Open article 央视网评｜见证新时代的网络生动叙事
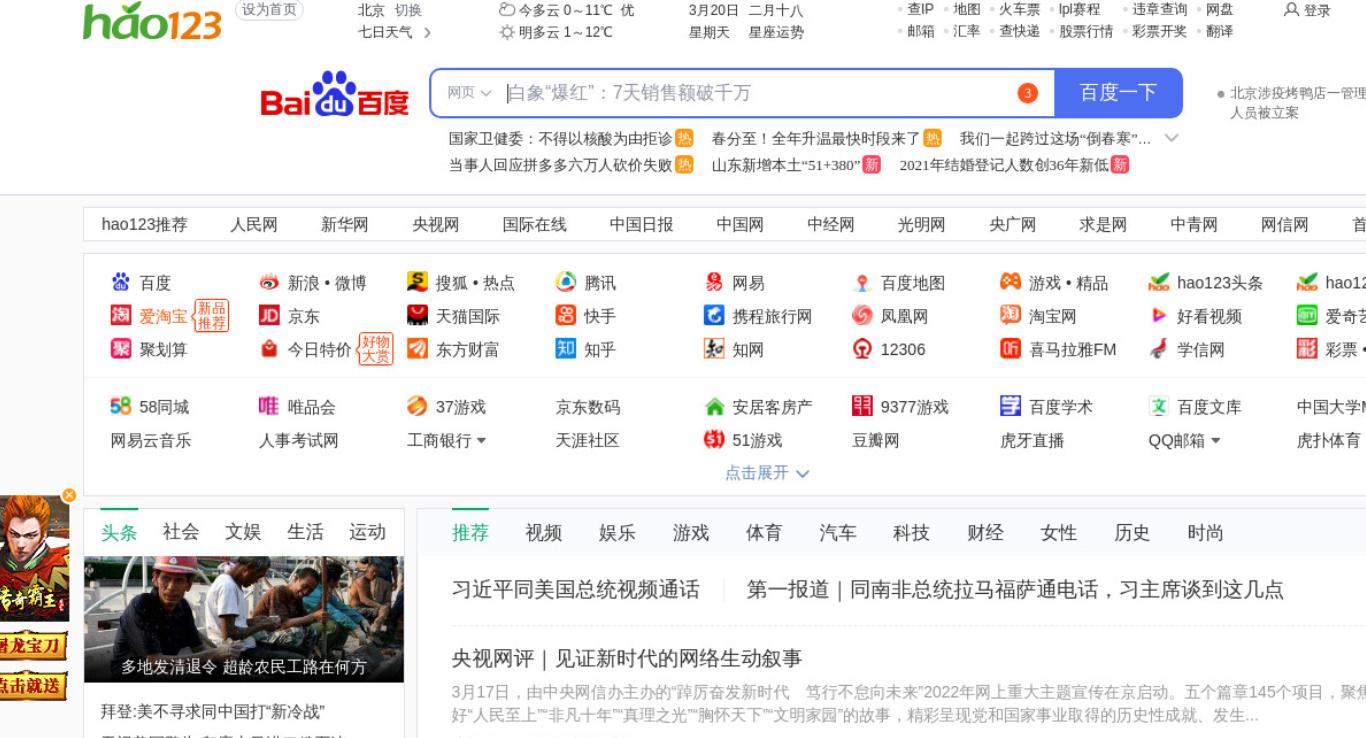Viewport: 1366px width, 738px height. click(x=627, y=659)
